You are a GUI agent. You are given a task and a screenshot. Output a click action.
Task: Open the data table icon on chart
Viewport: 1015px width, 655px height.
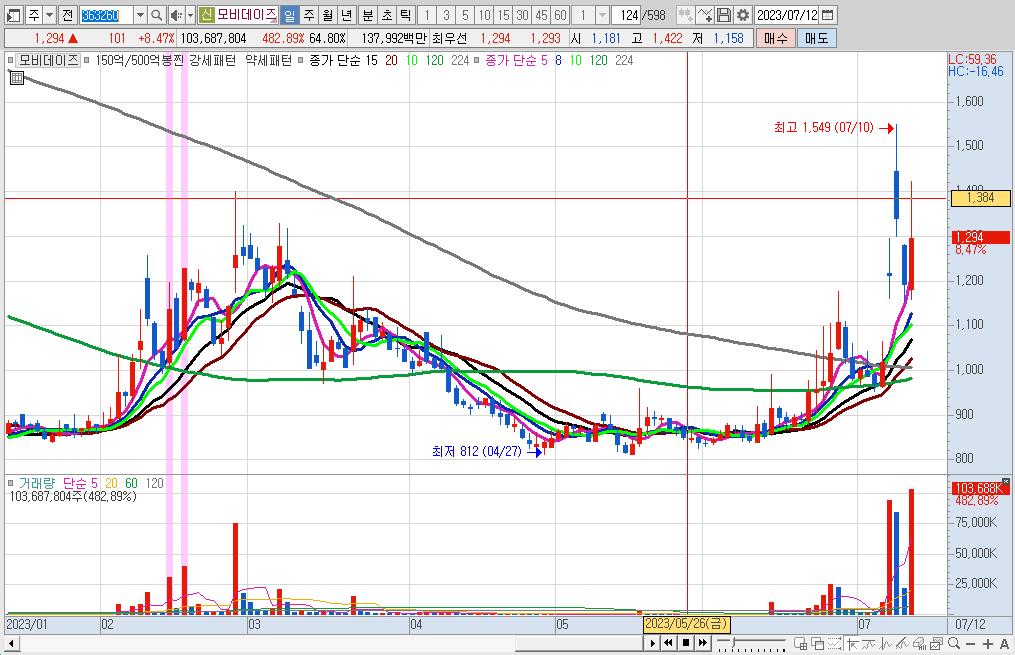(17, 78)
